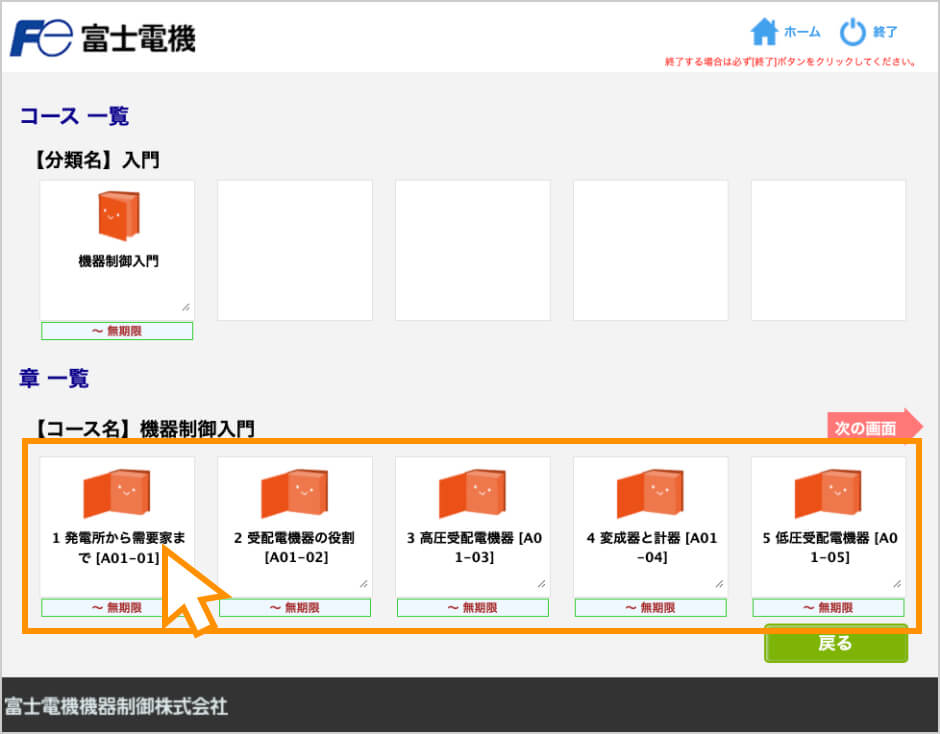940x734 pixels.
Task: Open chapter 1 発電所から需要家まで book icon
Action: click(x=116, y=493)
